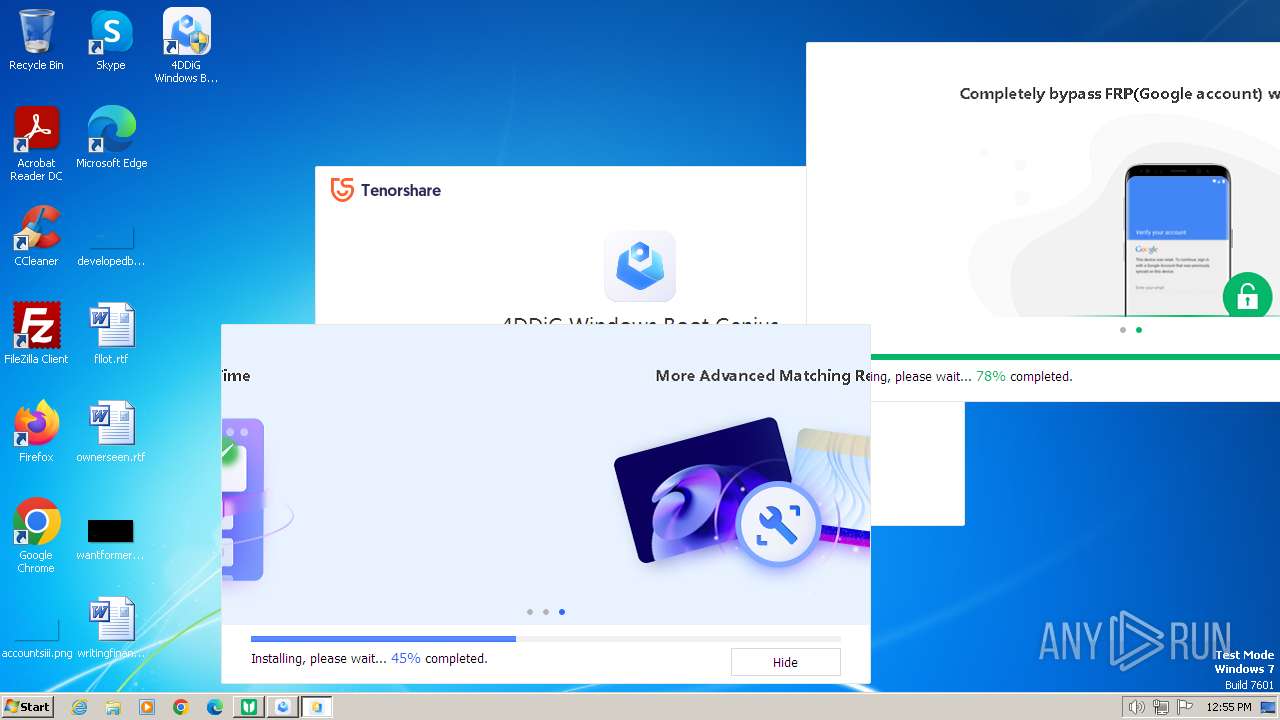Select second carousel dot in 4DDiG installer
The height and width of the screenshot is (720, 1280).
pos(546,612)
